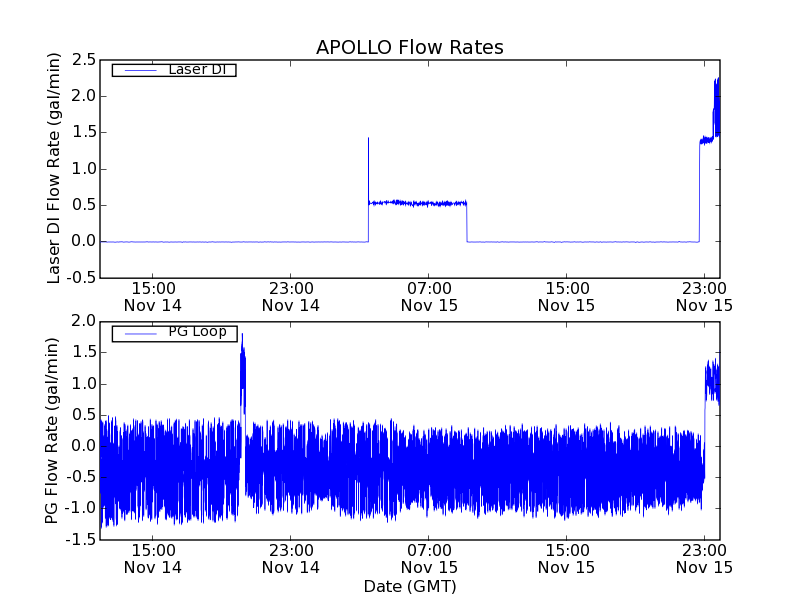Click the Laser DI spike peak near 1.4
The width and height of the screenshot is (800, 600).
pos(368,139)
